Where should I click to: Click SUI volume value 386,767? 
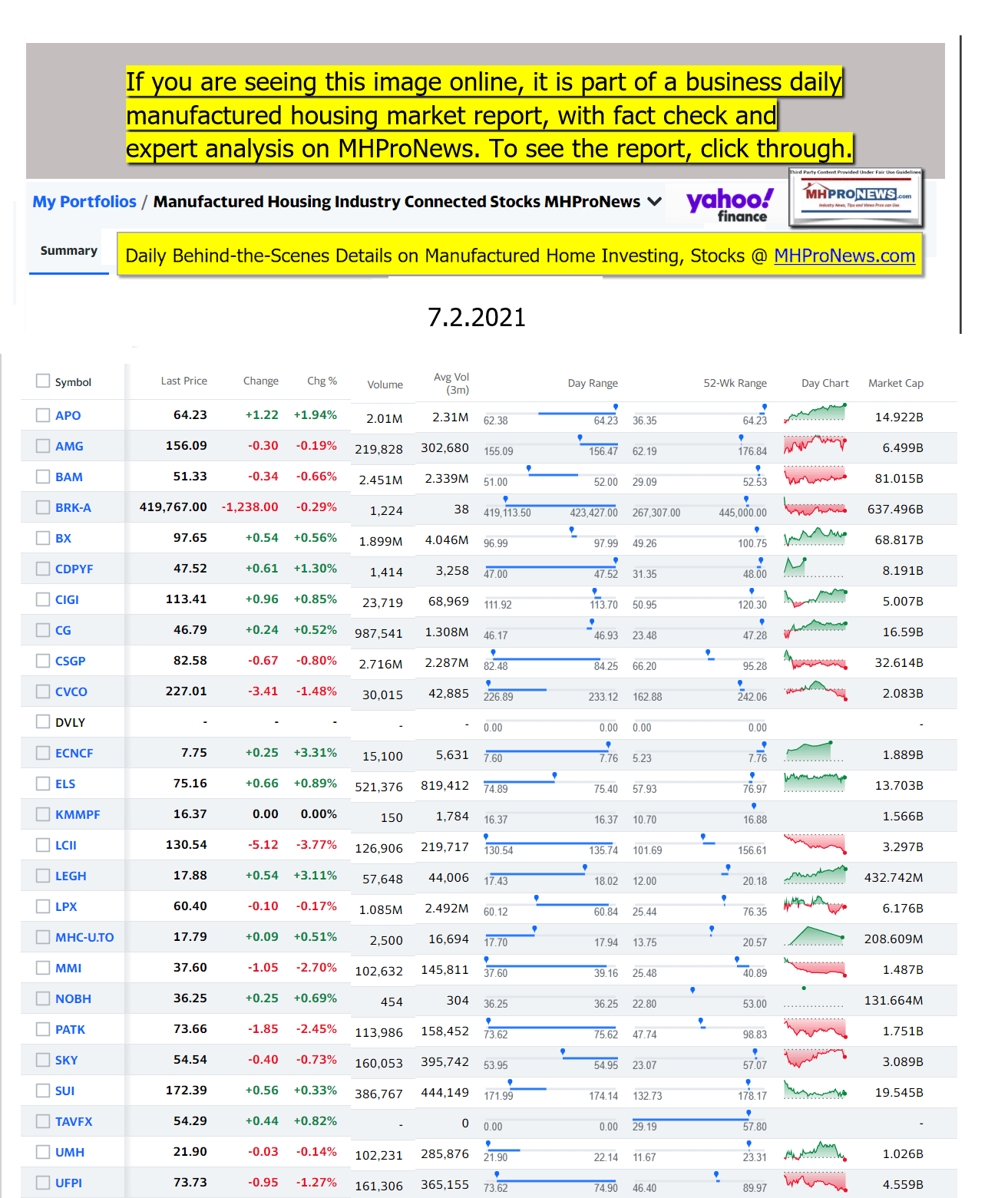point(378,1094)
